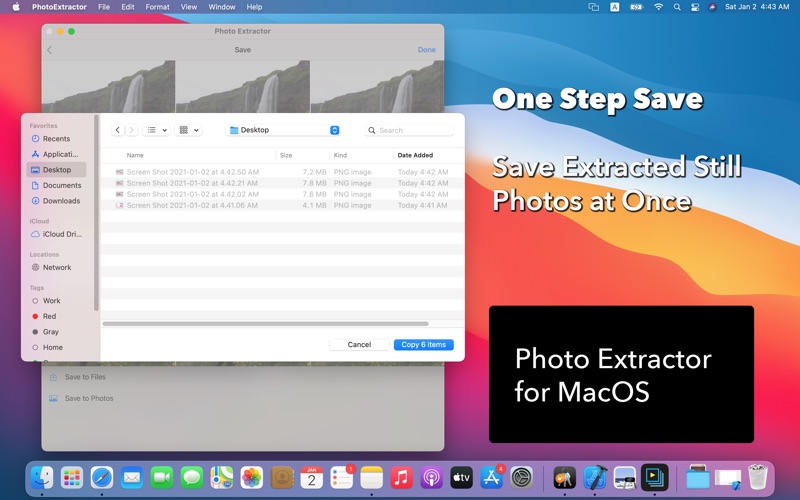Click Done in Photo Extractor window
Screen dimensions: 800x500
pyautogui.click(x=427, y=50)
